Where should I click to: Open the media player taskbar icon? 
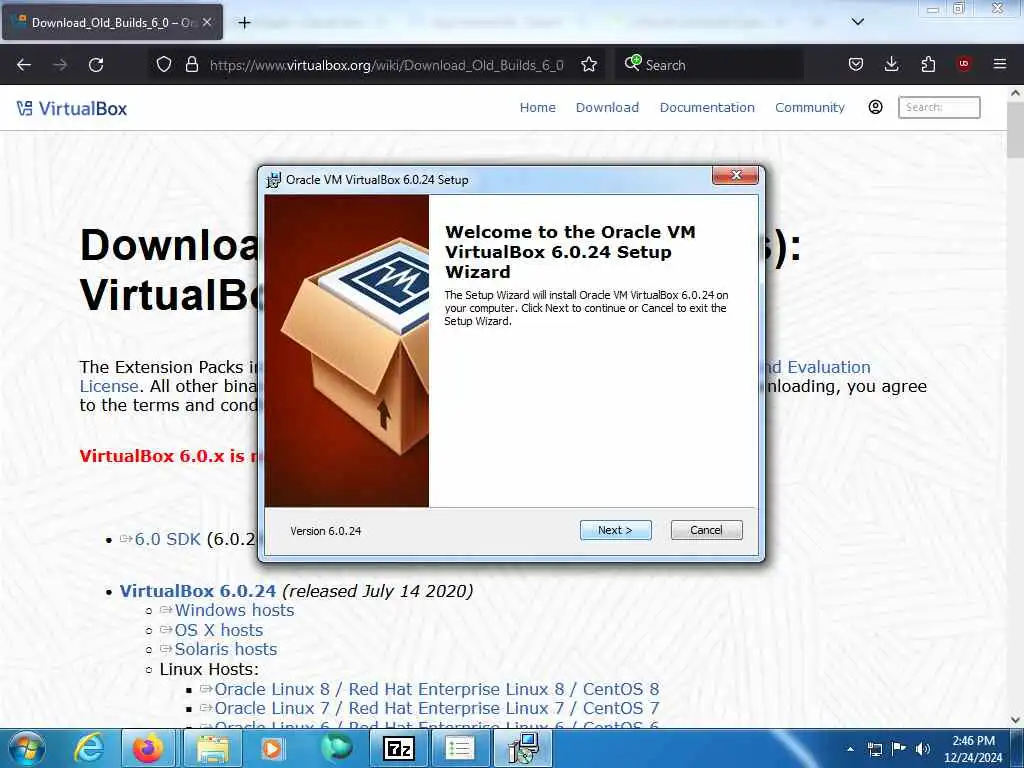click(271, 748)
